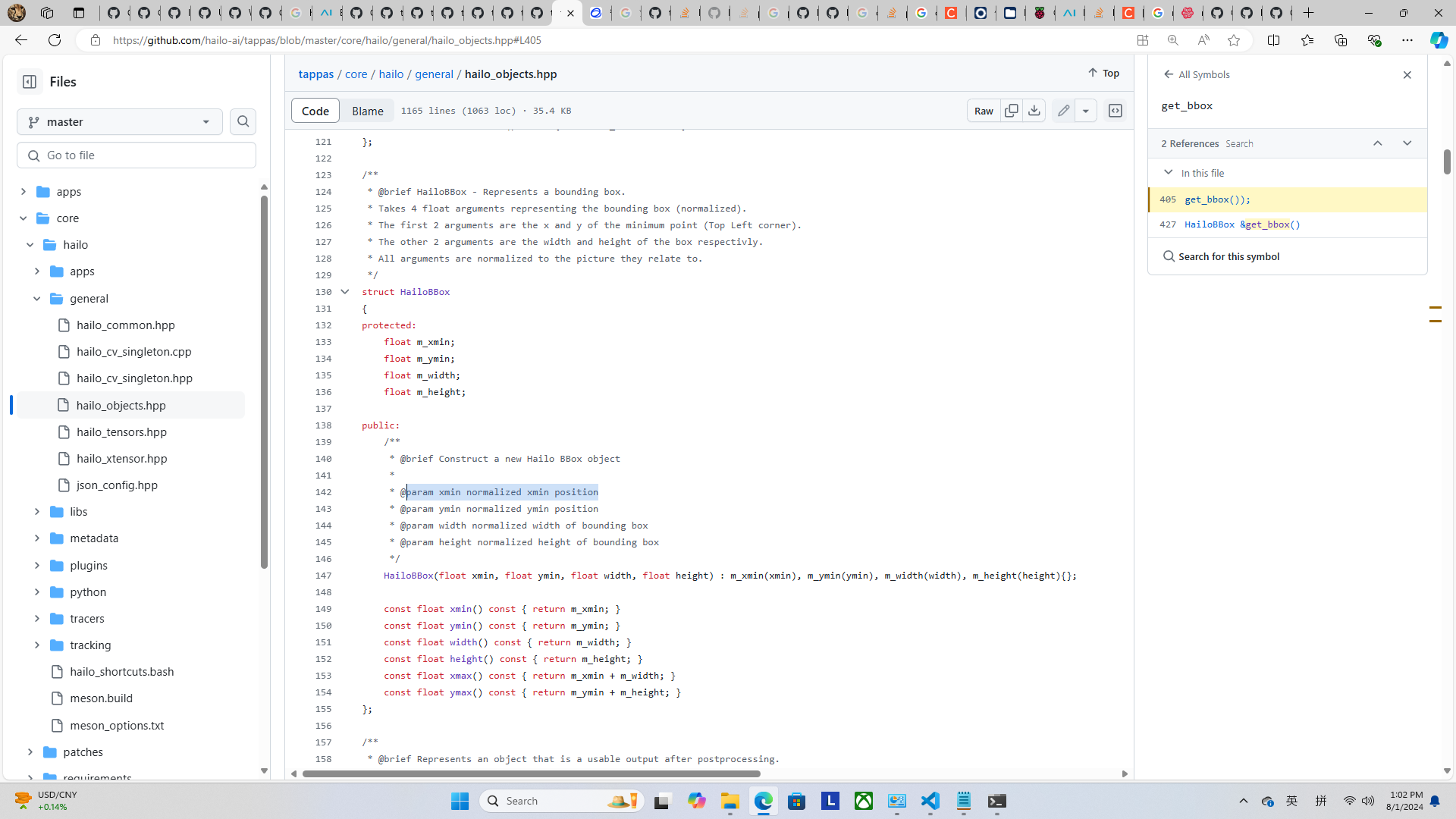This screenshot has height=819, width=1456.
Task: Click the Raw button
Action: (983, 111)
